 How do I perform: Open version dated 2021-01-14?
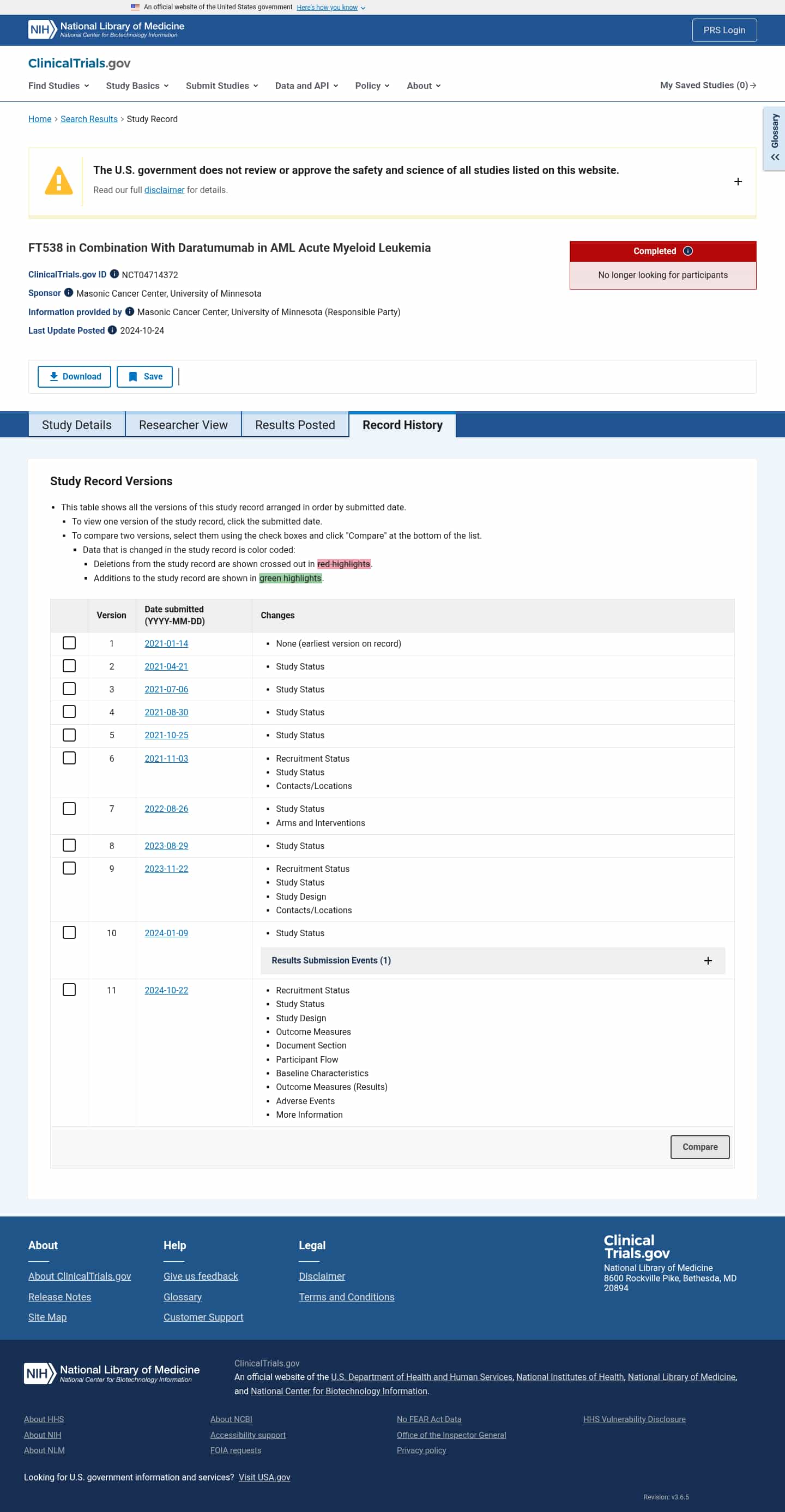(x=167, y=643)
